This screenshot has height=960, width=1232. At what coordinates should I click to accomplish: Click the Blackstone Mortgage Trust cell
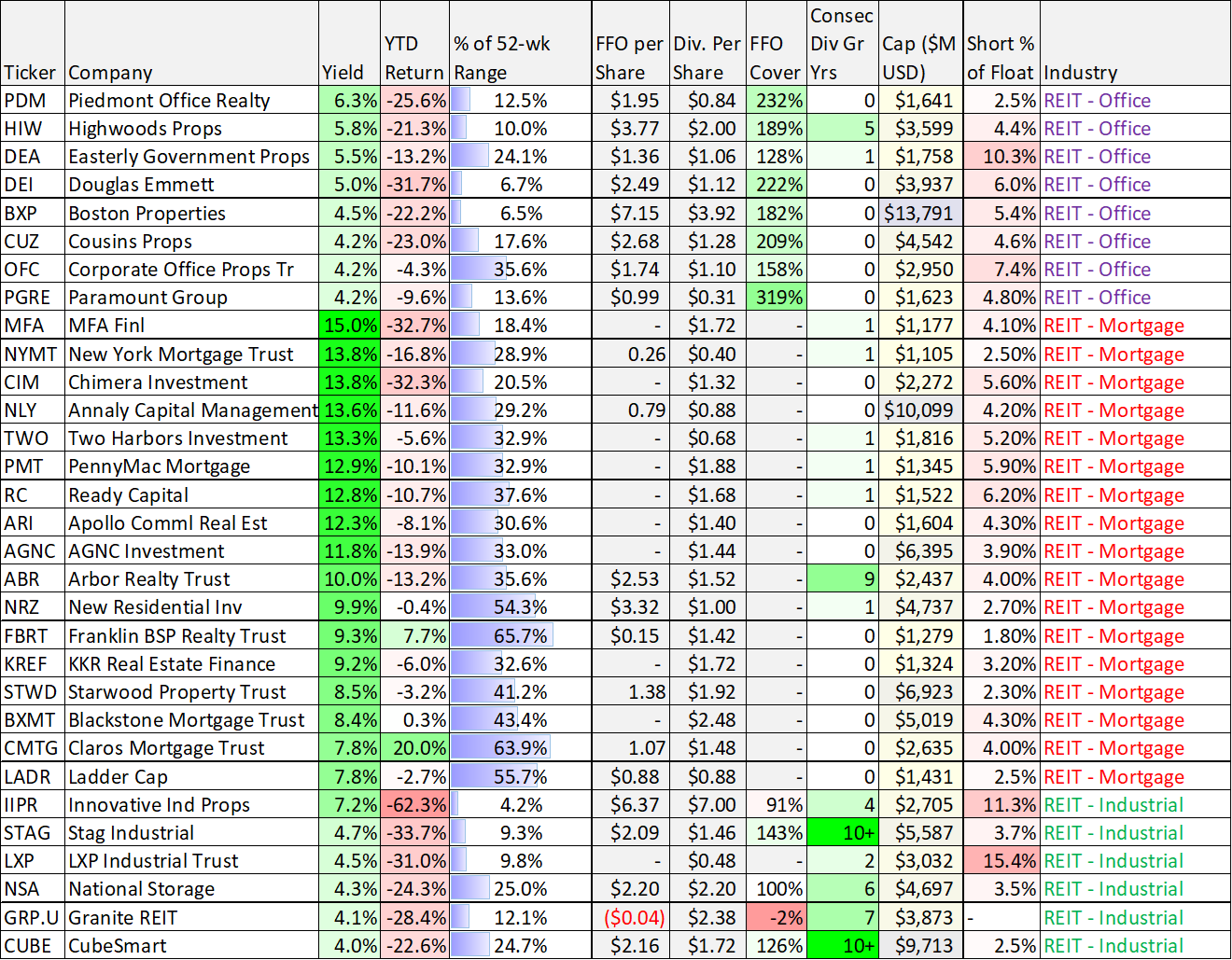click(191, 720)
